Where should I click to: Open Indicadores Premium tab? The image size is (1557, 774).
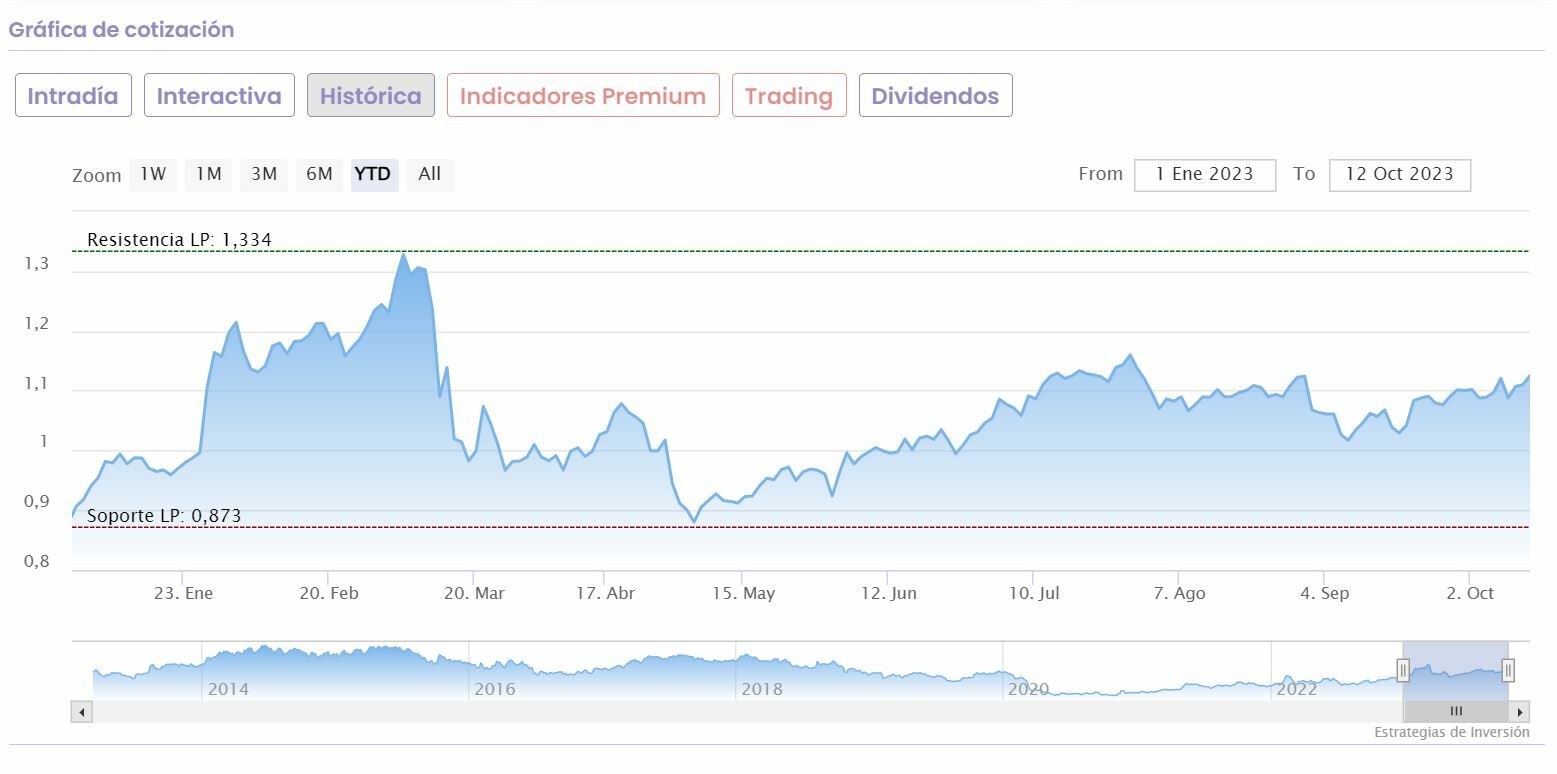point(583,96)
